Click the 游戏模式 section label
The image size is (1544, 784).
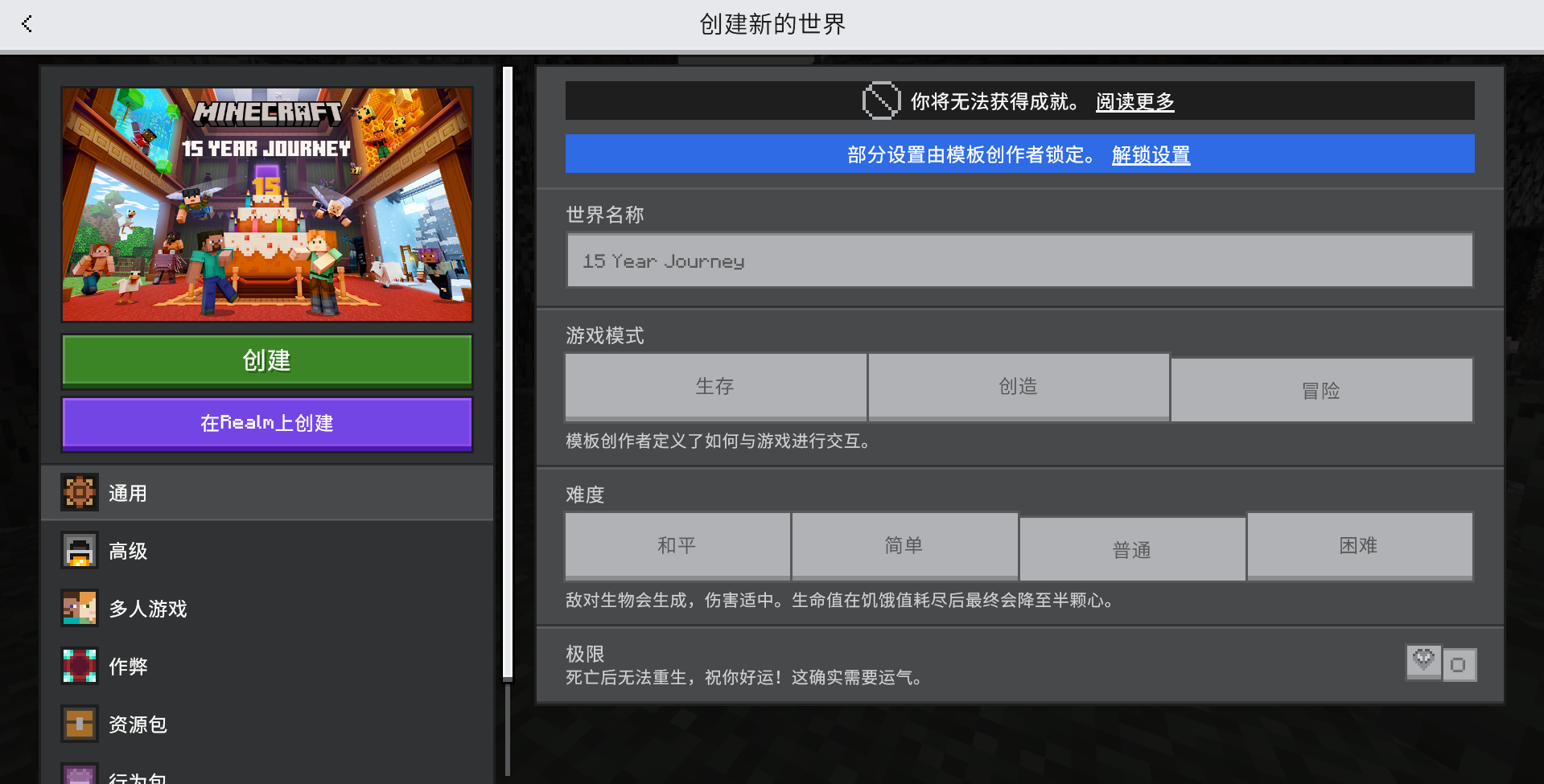pos(604,335)
